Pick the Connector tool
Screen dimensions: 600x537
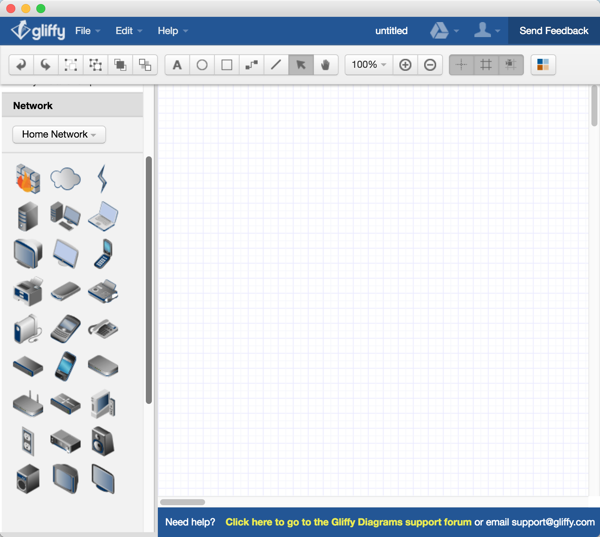[x=251, y=65]
